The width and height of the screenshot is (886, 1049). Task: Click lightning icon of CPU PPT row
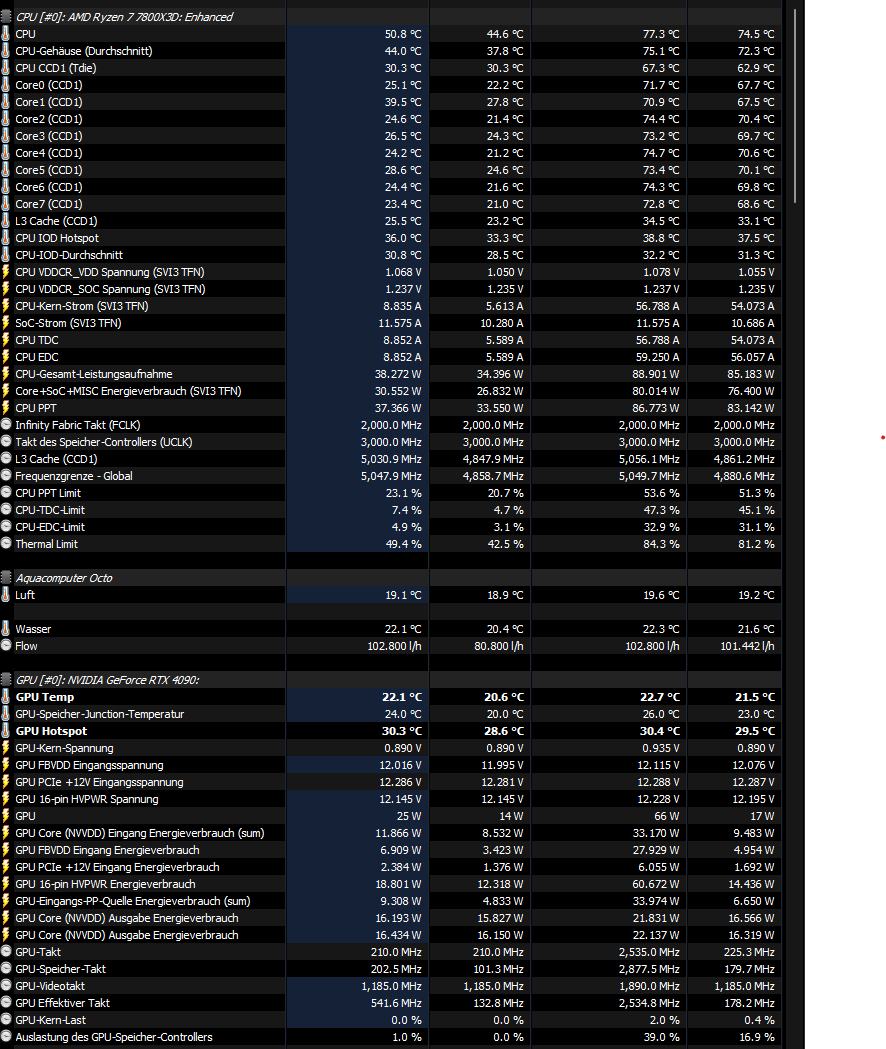pyautogui.click(x=6, y=407)
